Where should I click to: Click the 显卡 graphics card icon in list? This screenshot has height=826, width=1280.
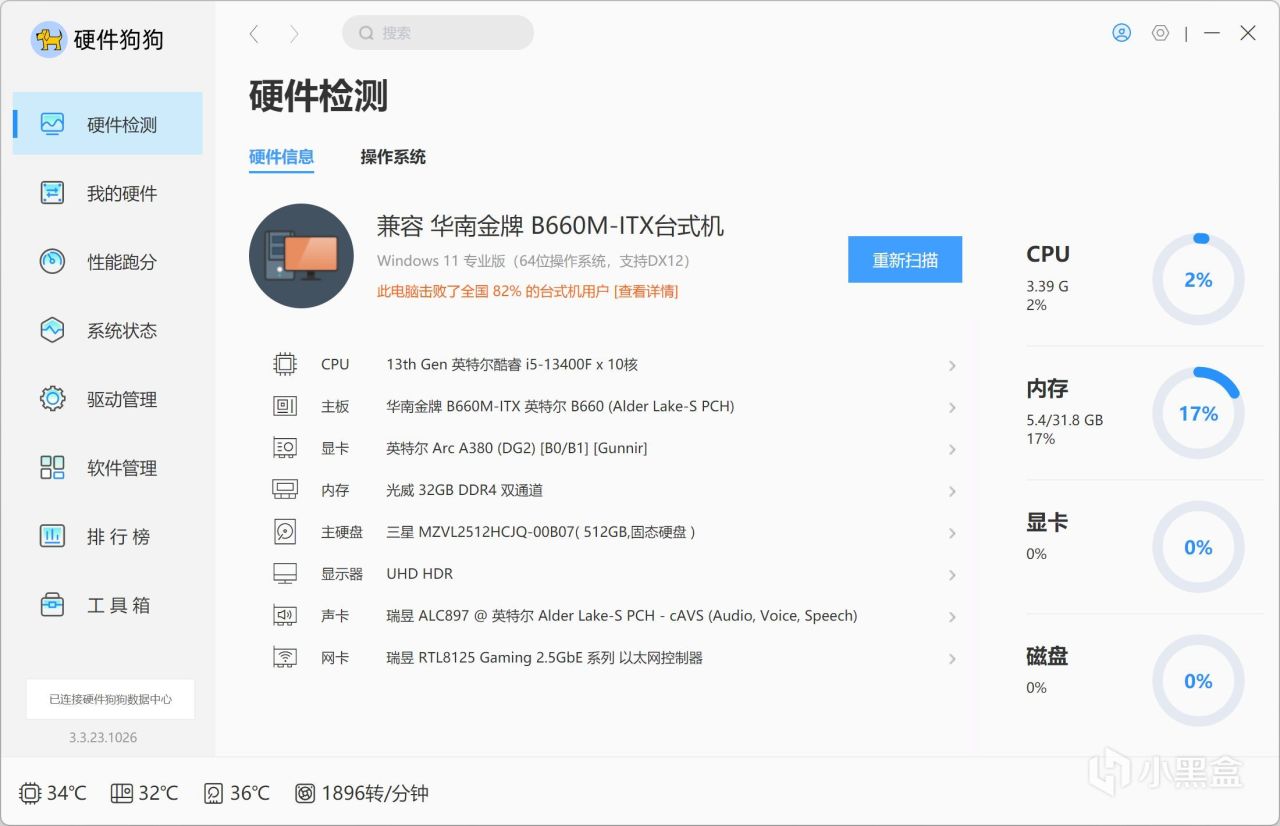(x=285, y=448)
